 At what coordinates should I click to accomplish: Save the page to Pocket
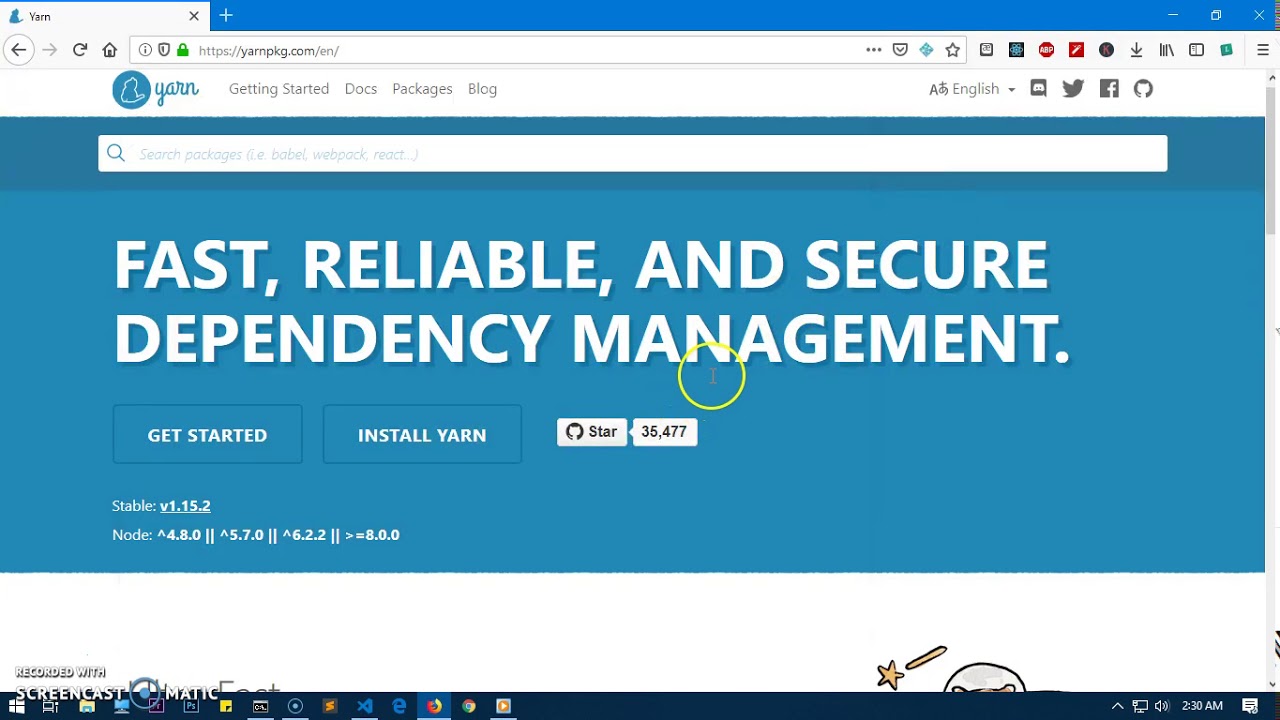click(900, 50)
